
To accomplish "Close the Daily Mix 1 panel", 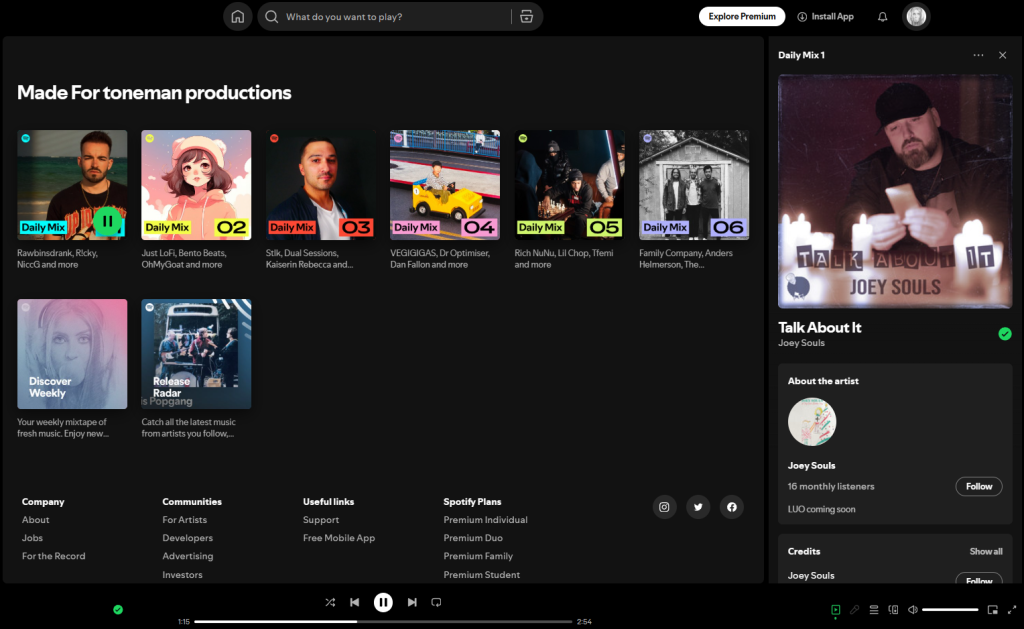I will click(x=1002, y=55).
